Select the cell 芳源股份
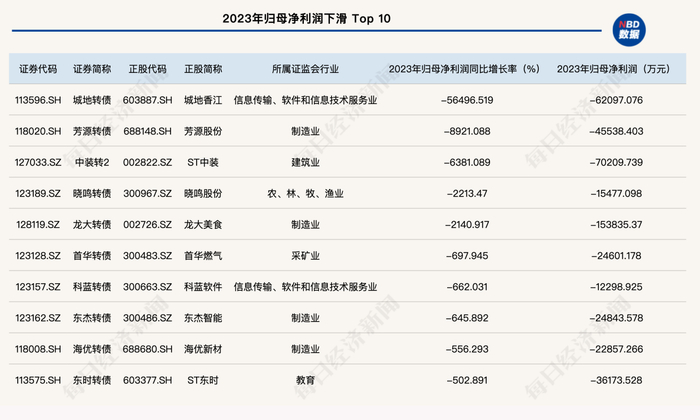Viewport: 700px width, 420px height. (x=203, y=131)
